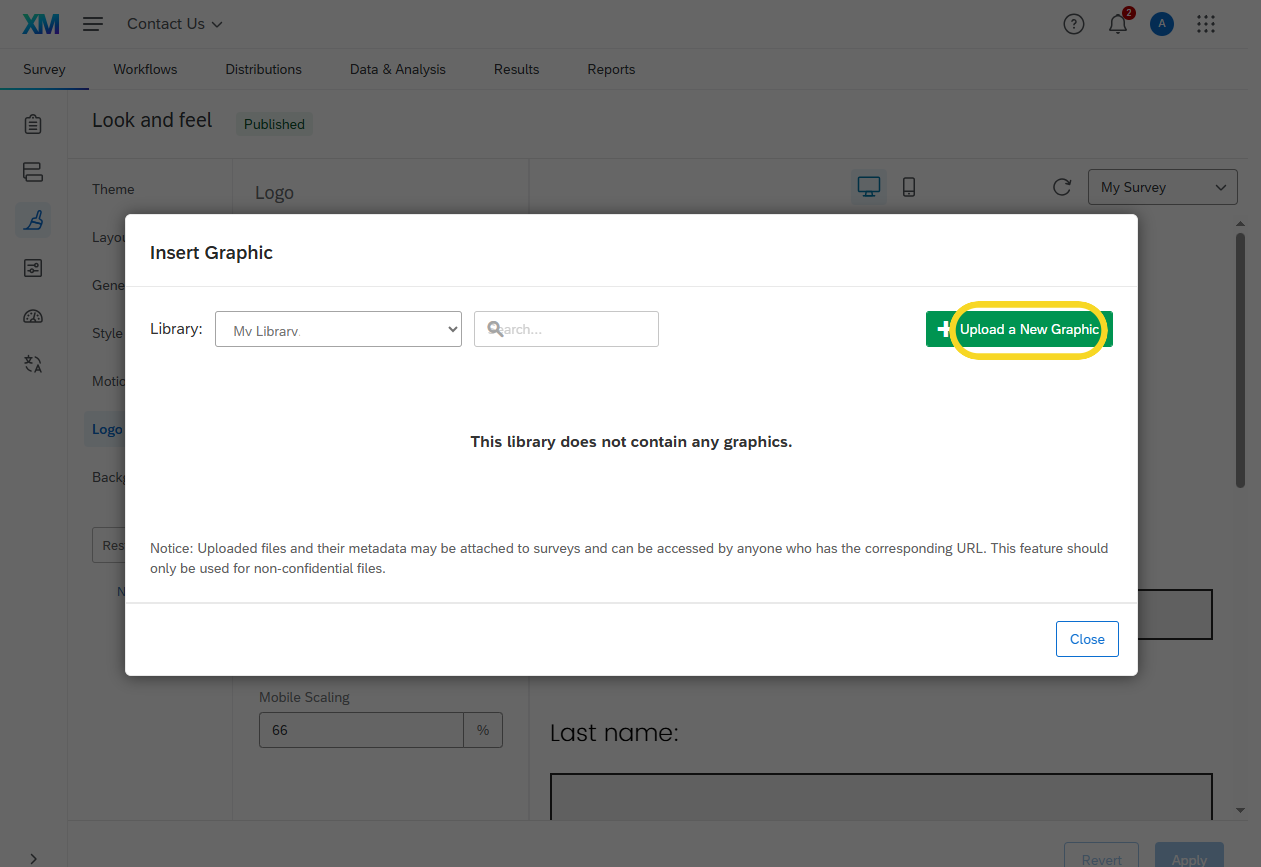This screenshot has width=1261, height=867.
Task: Open the app switcher grid icon
Action: 1206,24
